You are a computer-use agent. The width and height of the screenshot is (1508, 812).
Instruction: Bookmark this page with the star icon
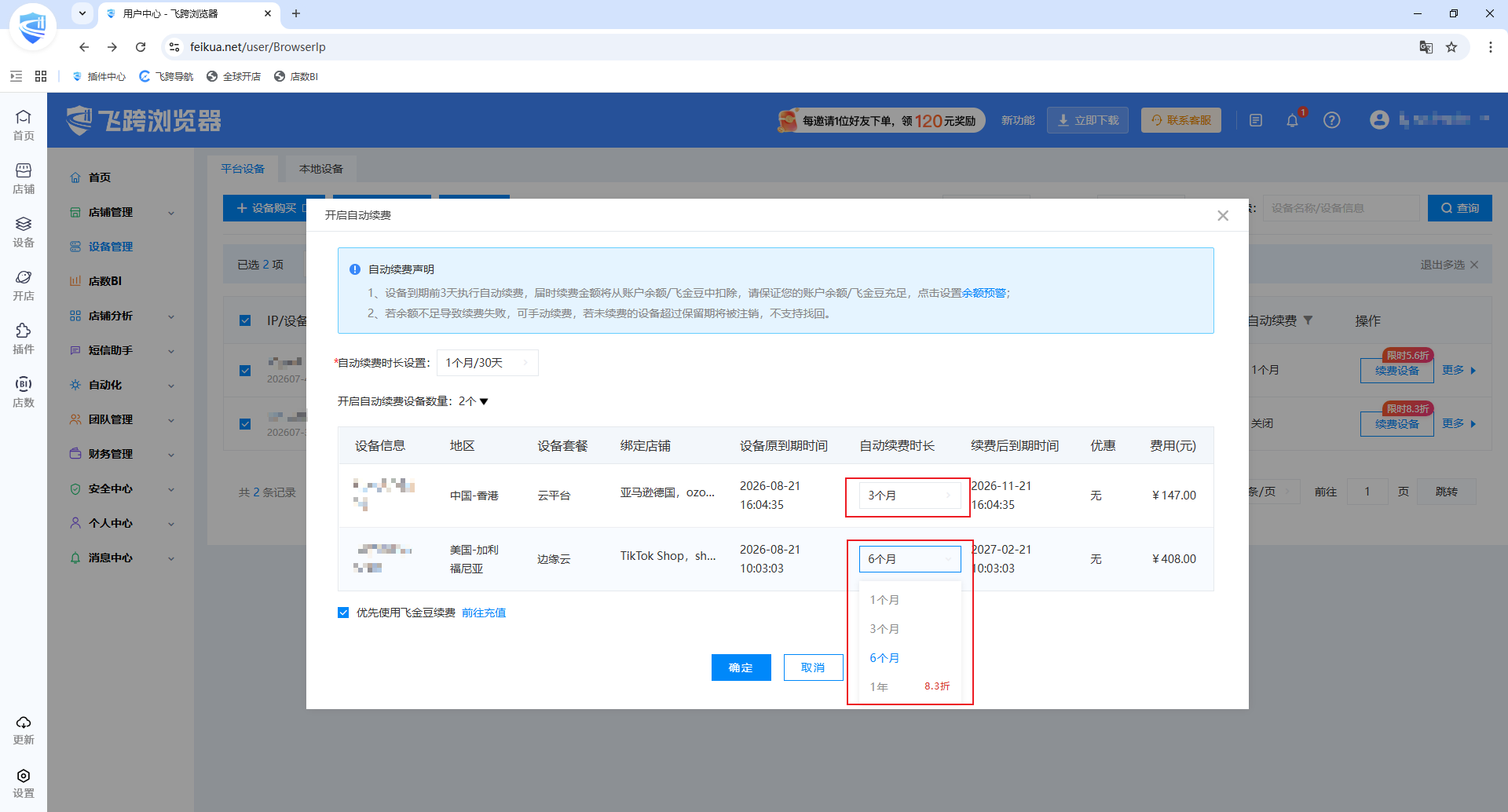pos(1451,47)
